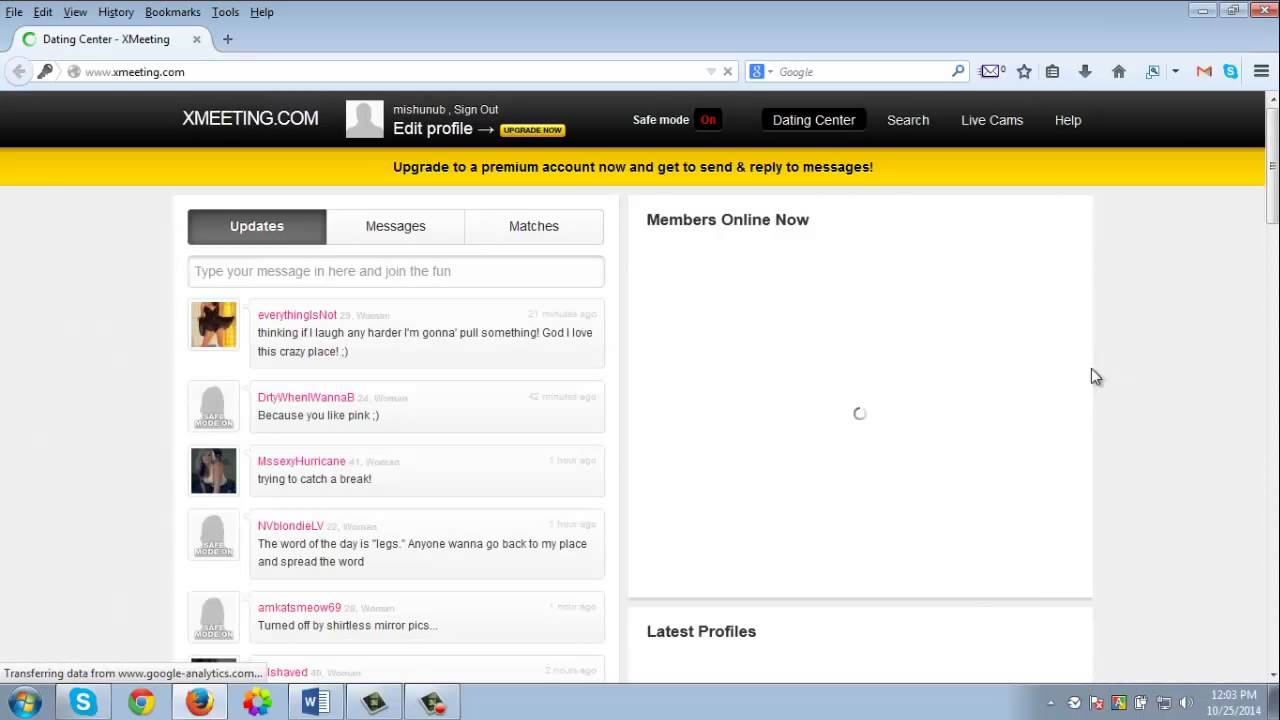The width and height of the screenshot is (1280, 720).
Task: Open the Bookmarks menu
Action: 173,12
